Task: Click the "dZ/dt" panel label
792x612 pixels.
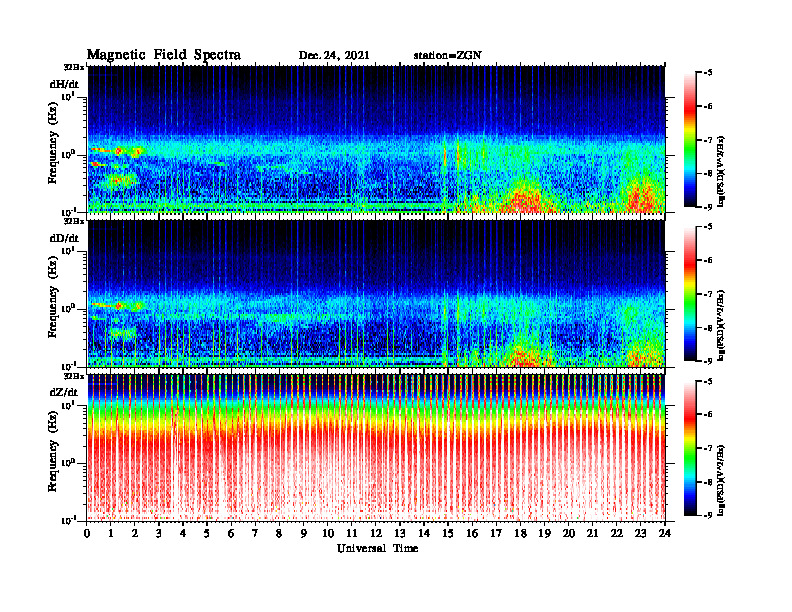Action: tap(64, 392)
